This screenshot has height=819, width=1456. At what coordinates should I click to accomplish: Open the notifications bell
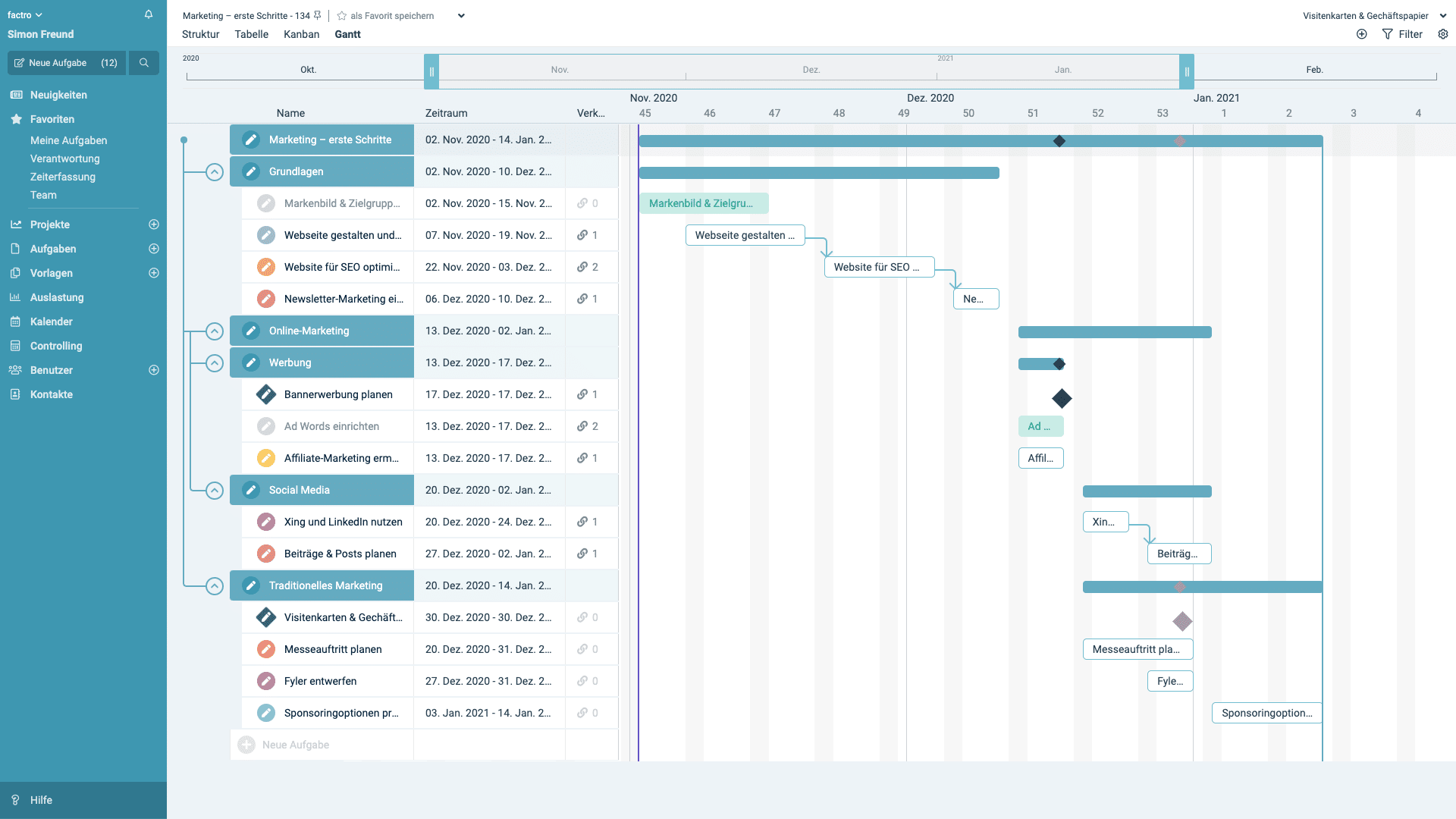149,14
